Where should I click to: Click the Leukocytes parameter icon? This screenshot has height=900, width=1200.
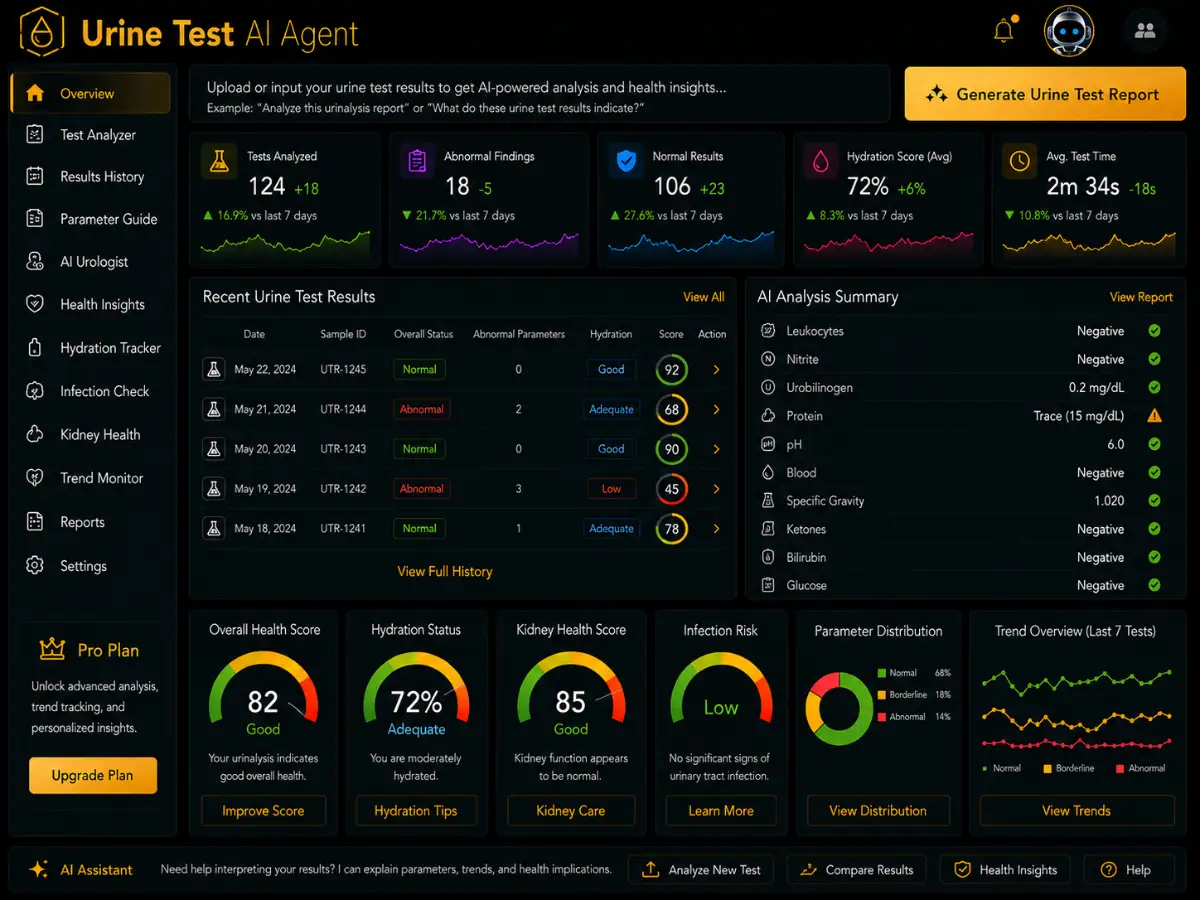pyautogui.click(x=768, y=331)
